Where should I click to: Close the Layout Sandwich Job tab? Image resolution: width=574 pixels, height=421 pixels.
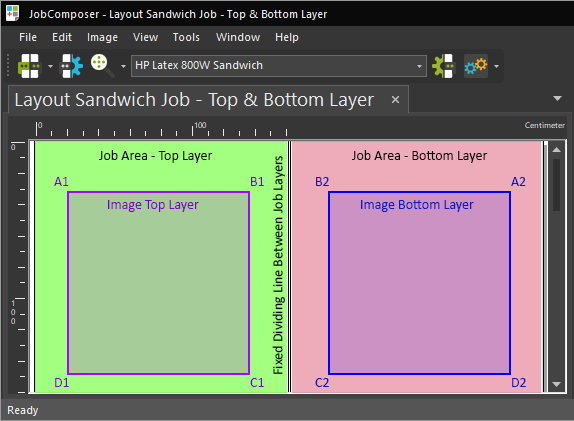[395, 100]
